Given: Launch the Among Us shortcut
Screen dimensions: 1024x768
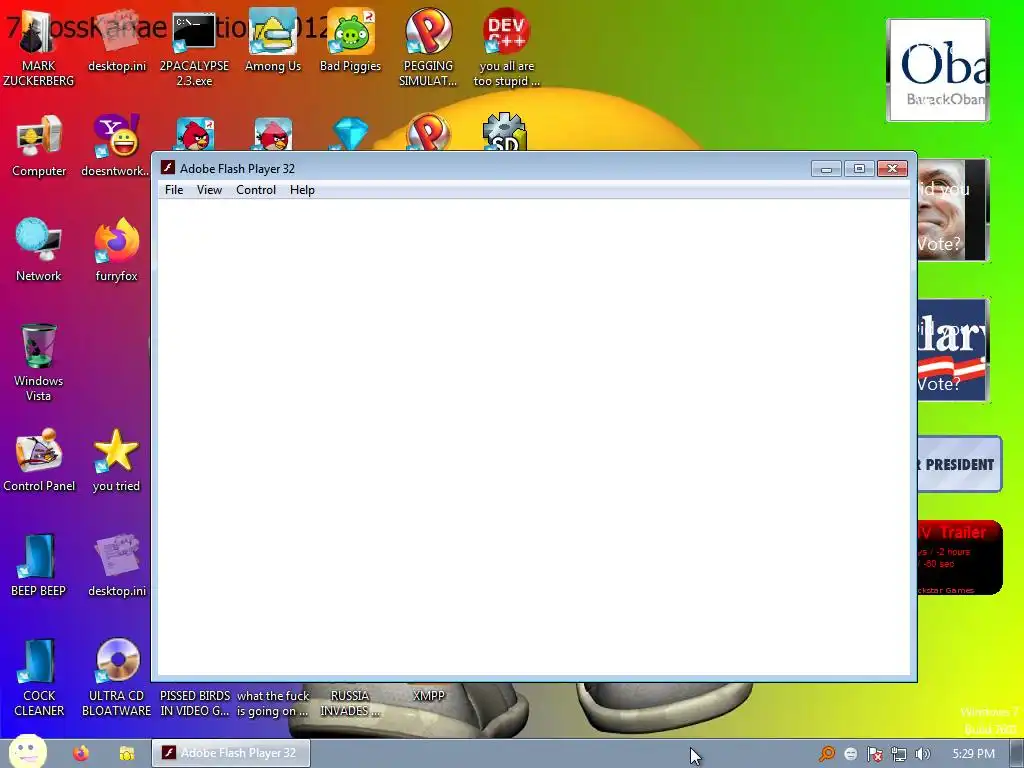Looking at the screenshot, I should coord(272,40).
